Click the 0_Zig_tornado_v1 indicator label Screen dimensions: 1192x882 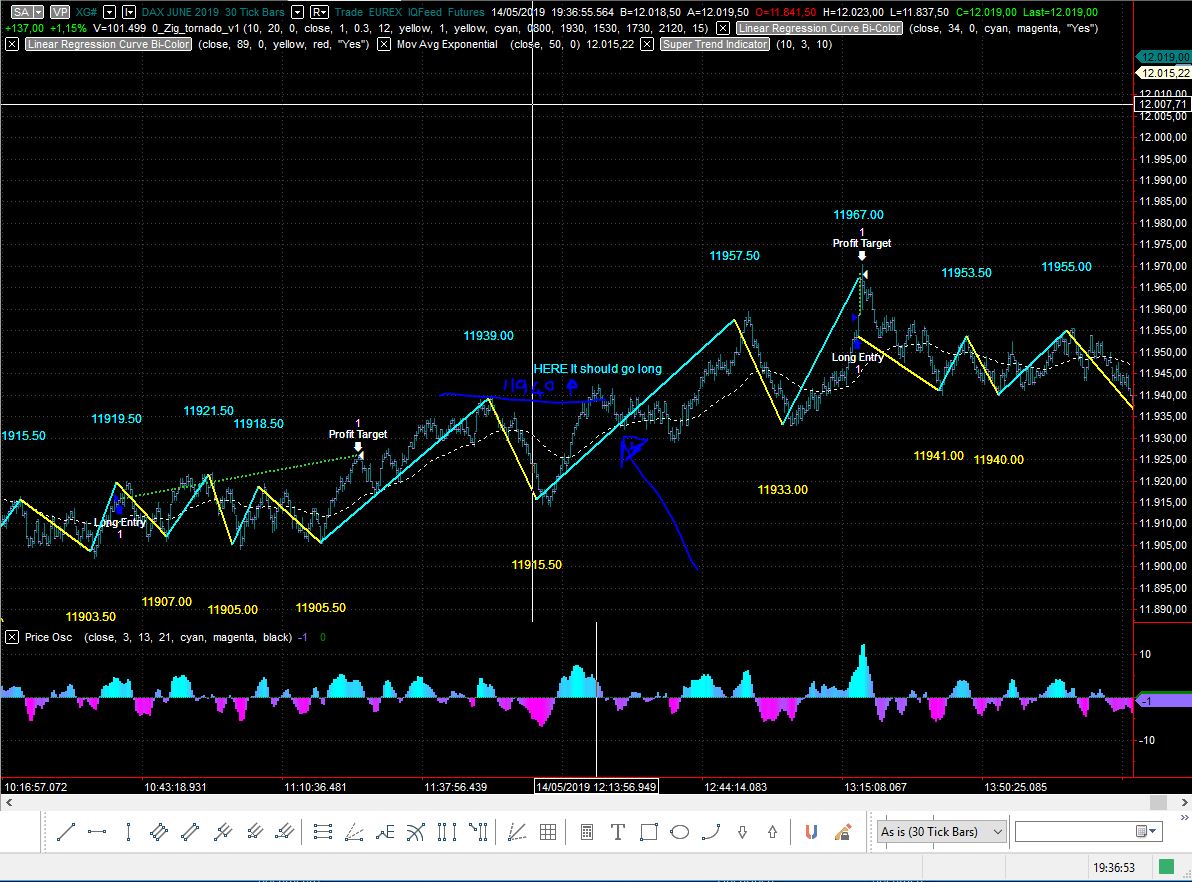pos(195,28)
